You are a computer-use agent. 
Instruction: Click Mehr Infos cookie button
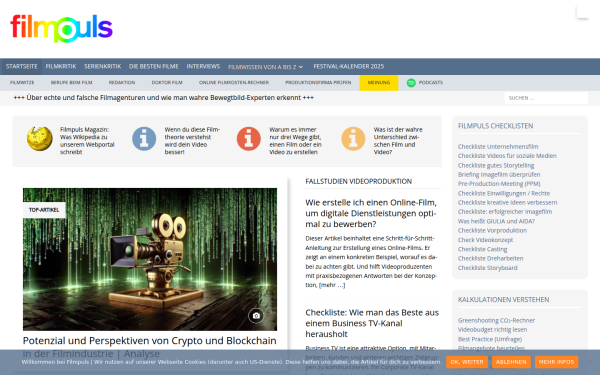(556, 362)
